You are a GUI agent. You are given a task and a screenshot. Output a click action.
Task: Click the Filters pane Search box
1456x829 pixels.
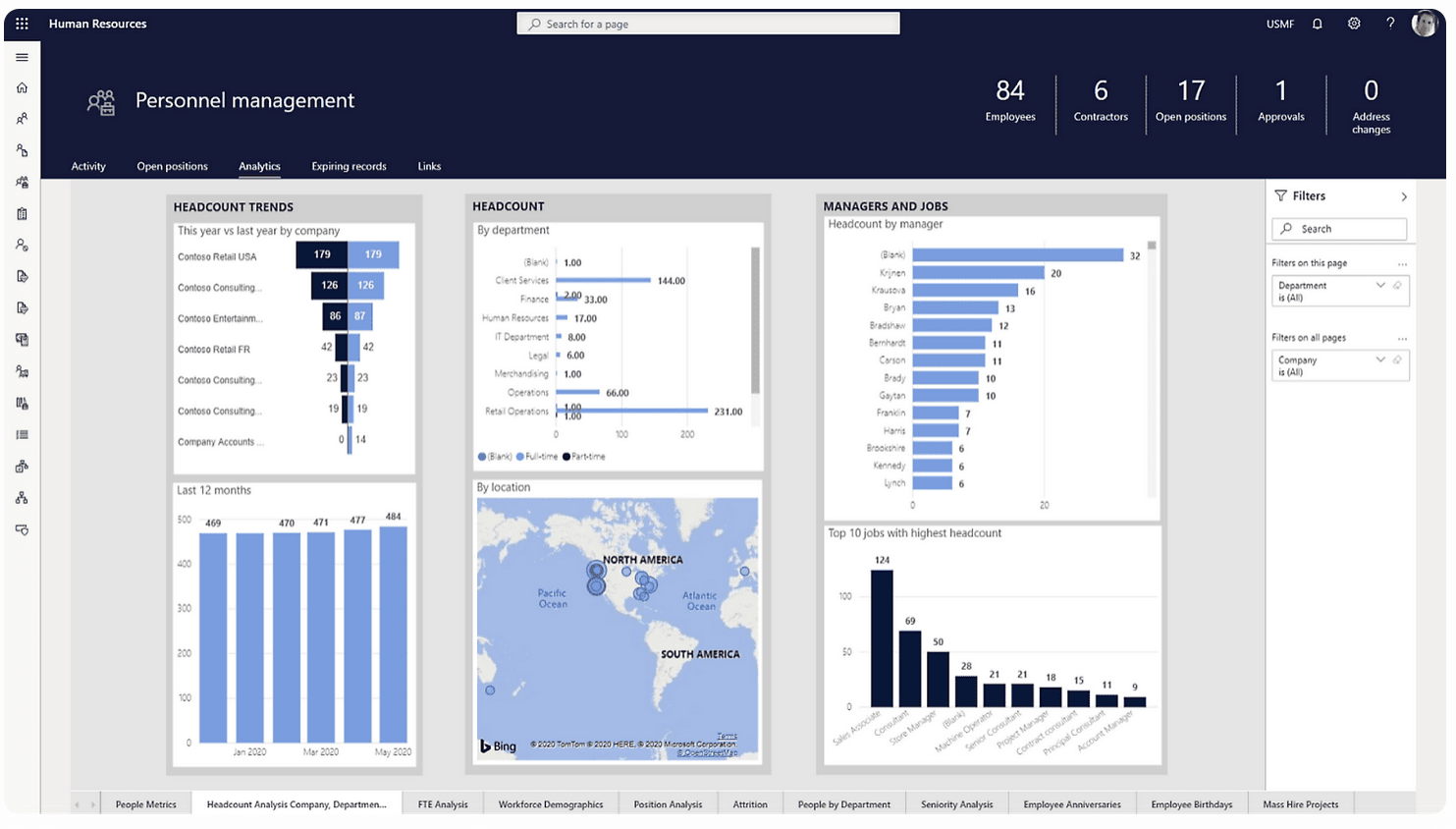tap(1339, 229)
